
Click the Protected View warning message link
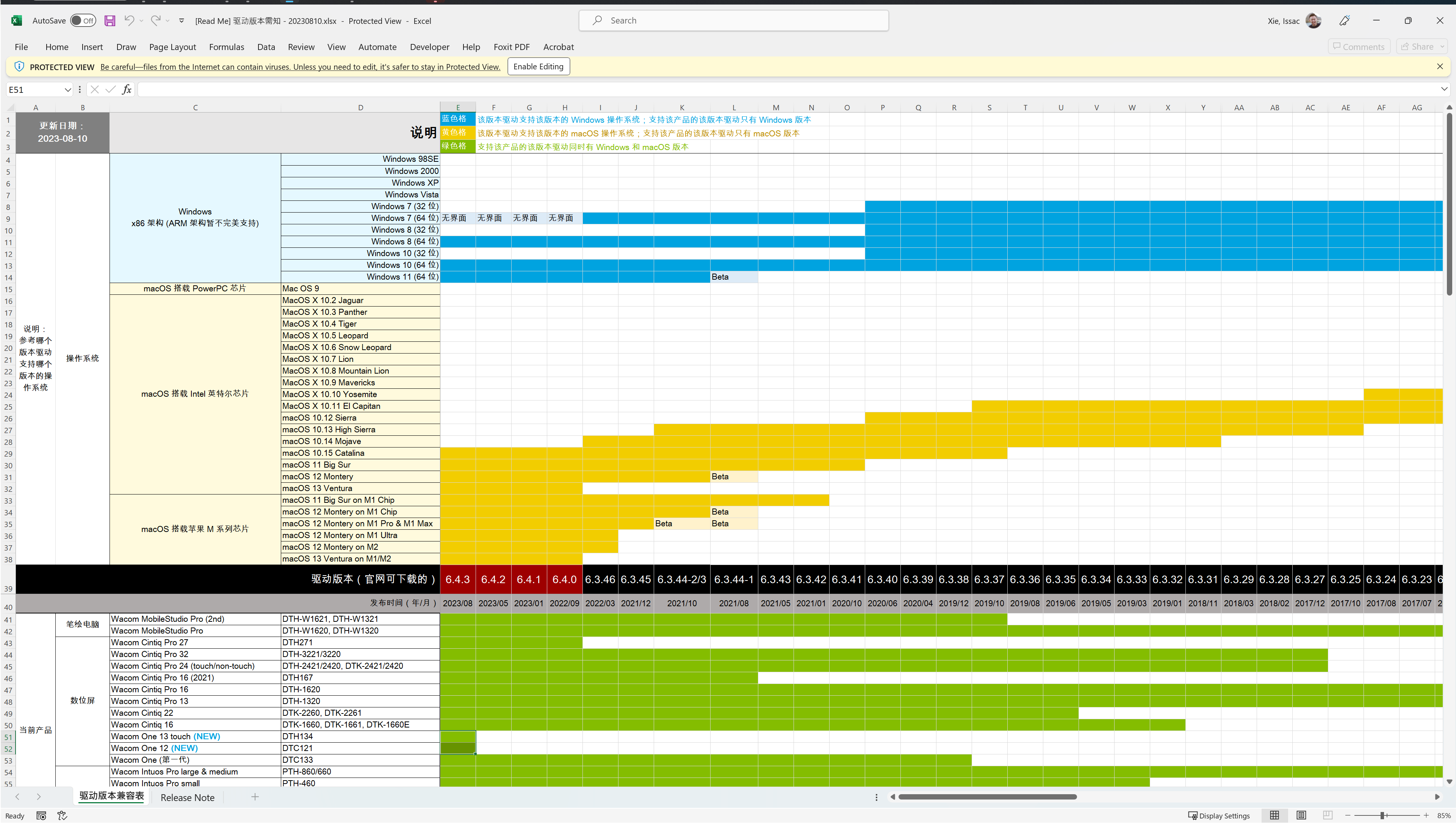[300, 67]
